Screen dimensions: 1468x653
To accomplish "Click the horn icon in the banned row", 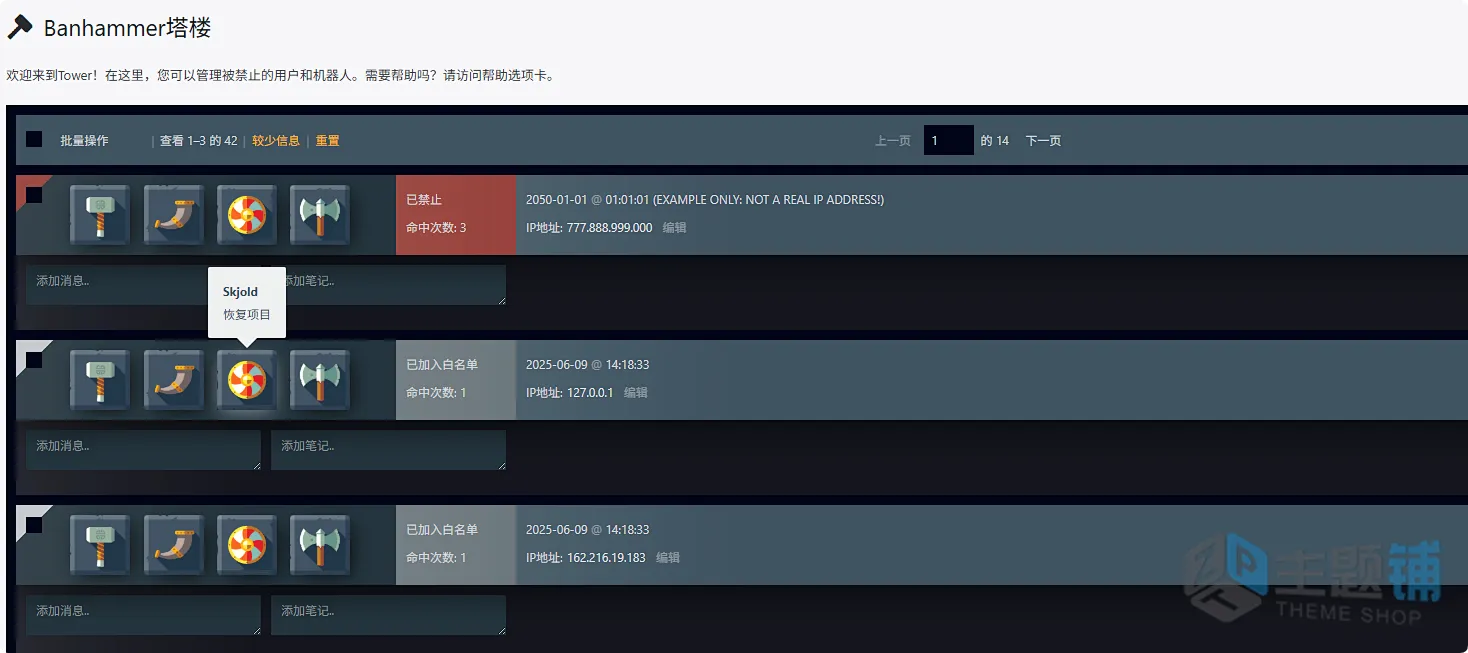I will pyautogui.click(x=174, y=215).
